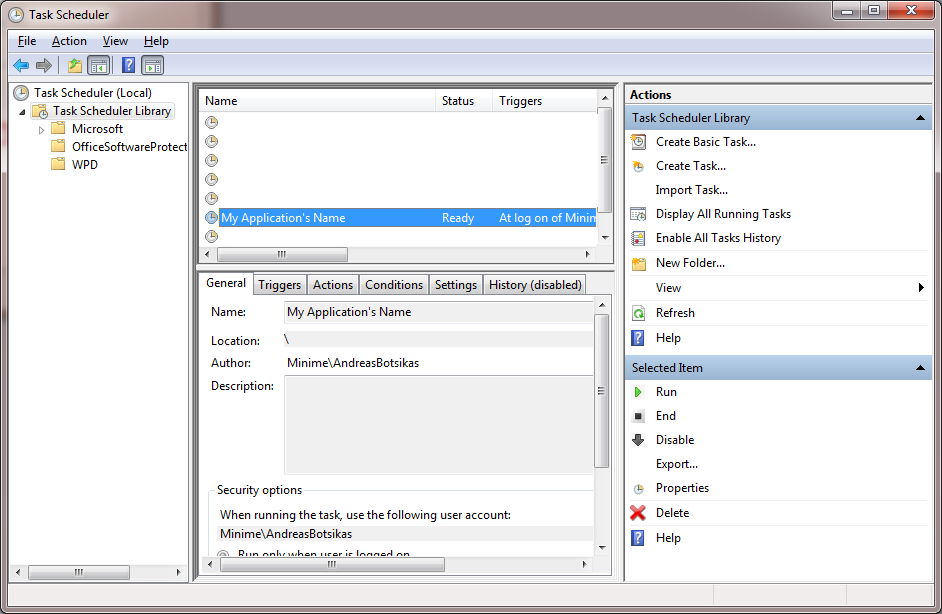Click the New Folder icon in Actions pane
This screenshot has height=614, width=942.
638,263
